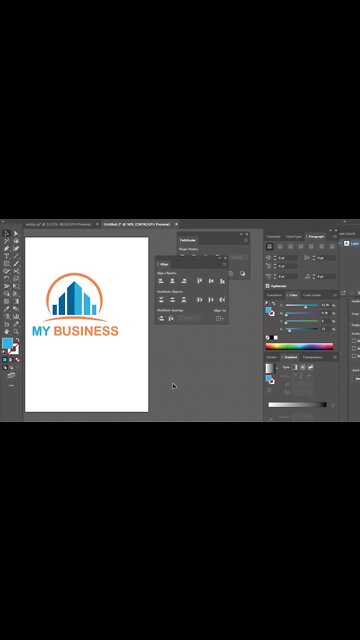Select the Zoom tool magnifier
This screenshot has height=640, width=360.
click(x=16, y=331)
